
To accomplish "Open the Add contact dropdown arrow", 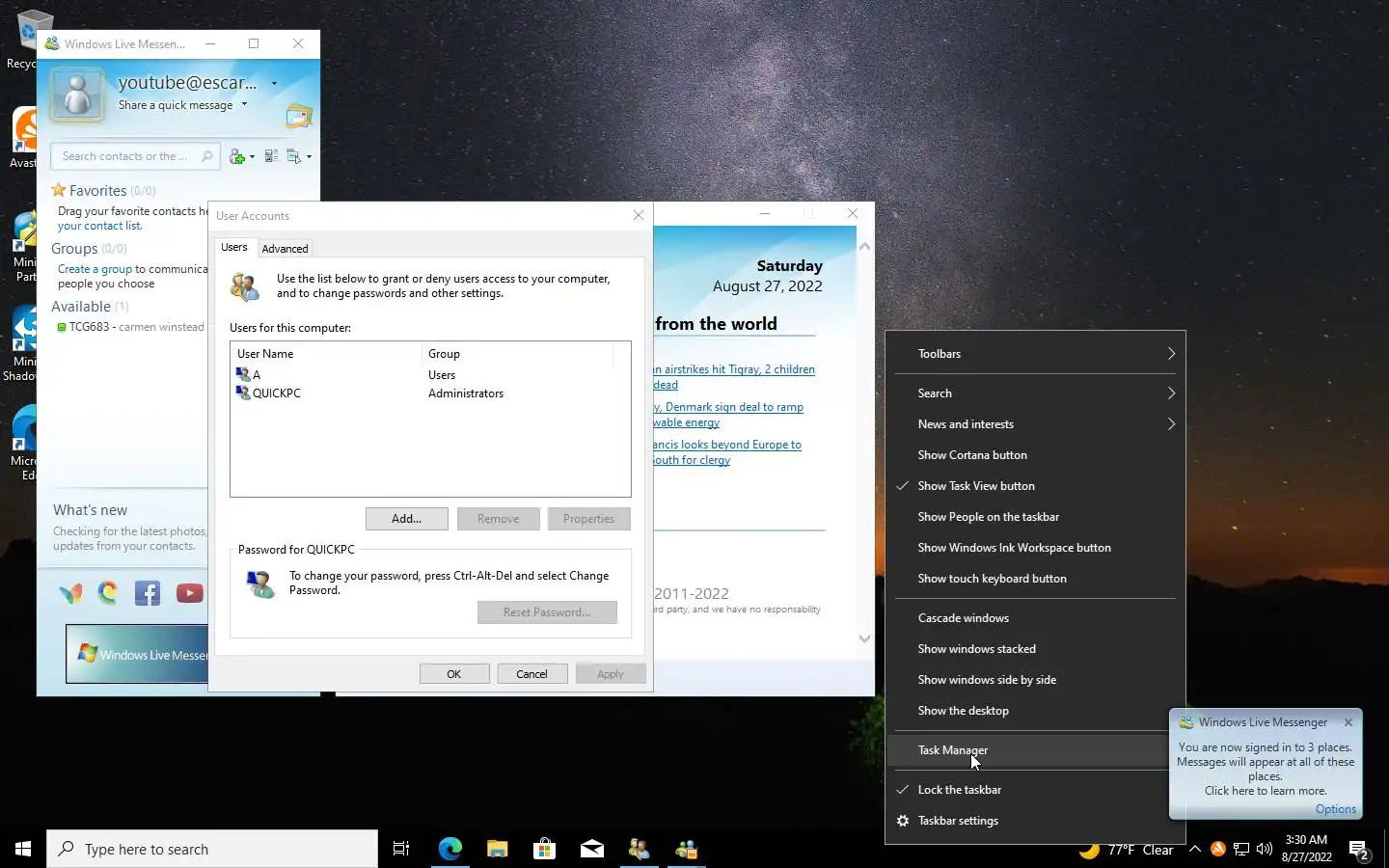I will tap(252, 156).
